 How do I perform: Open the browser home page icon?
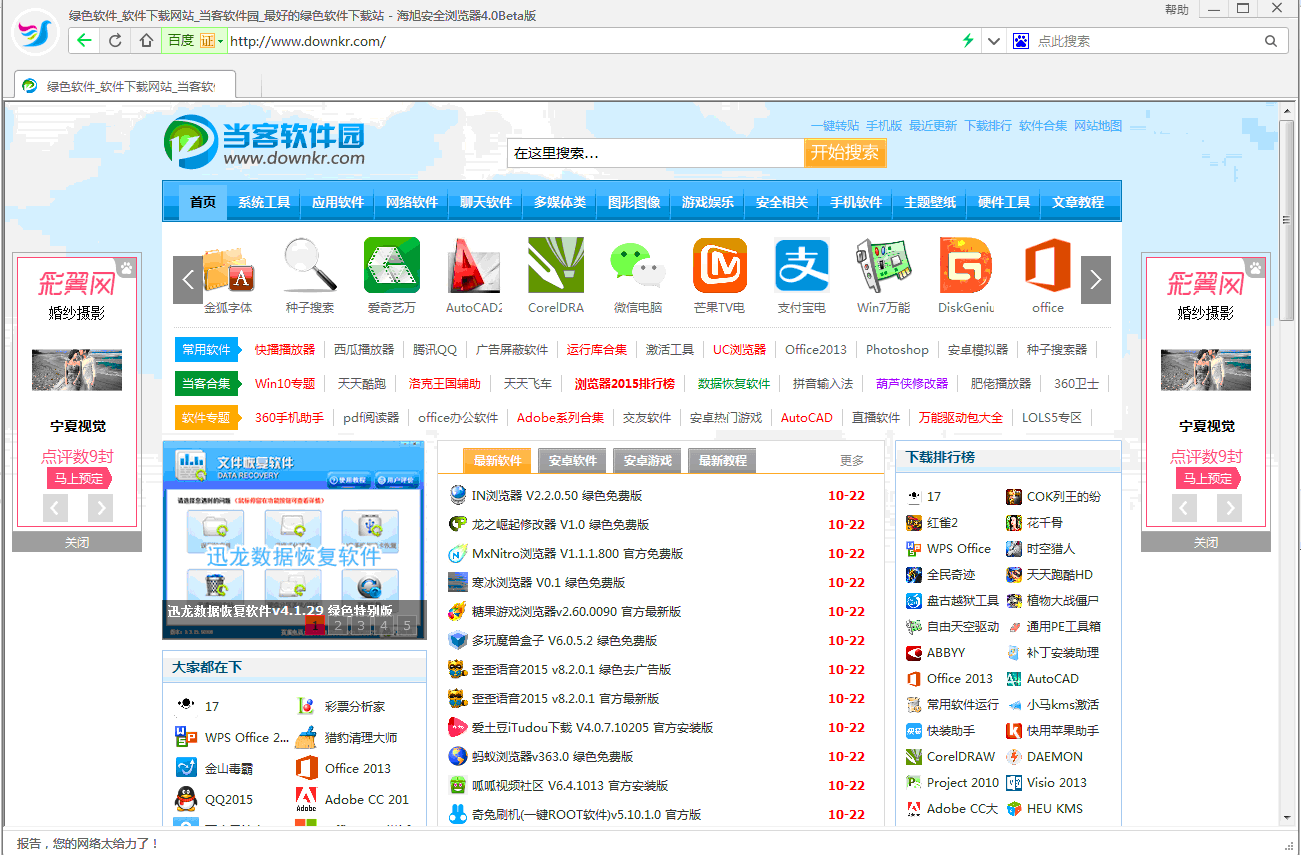point(146,41)
